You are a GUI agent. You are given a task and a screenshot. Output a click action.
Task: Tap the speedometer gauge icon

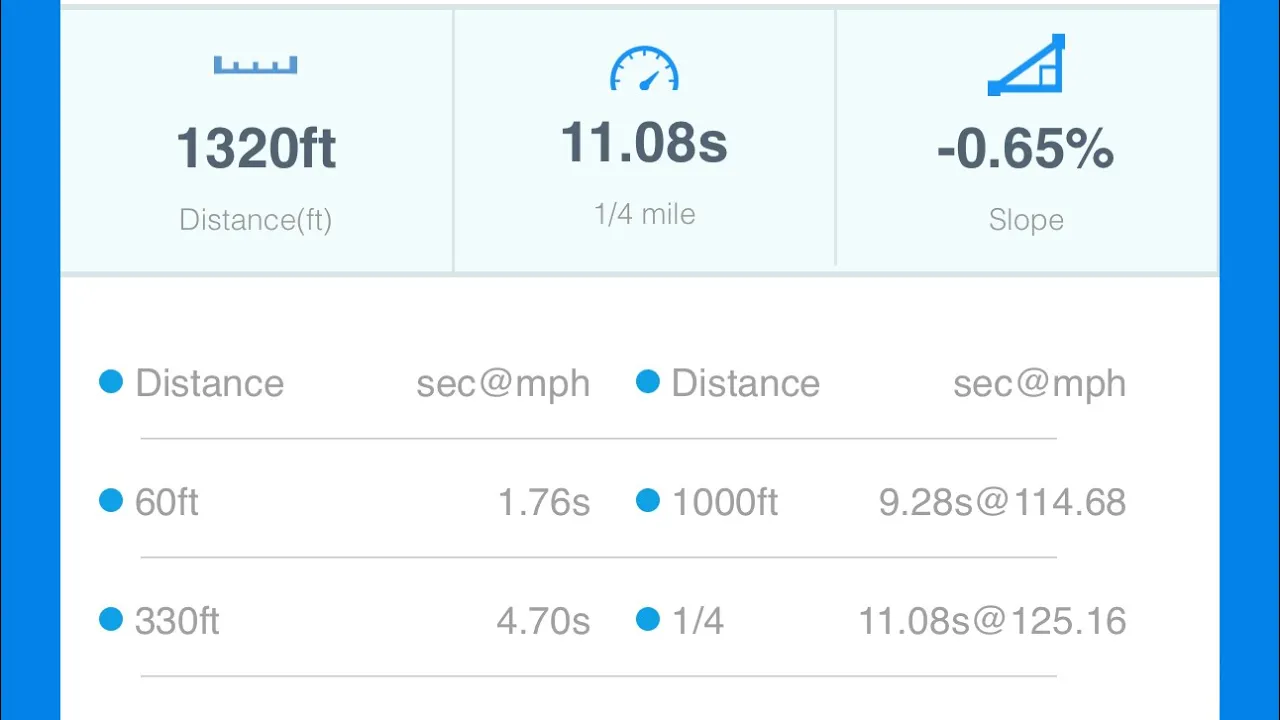(644, 68)
